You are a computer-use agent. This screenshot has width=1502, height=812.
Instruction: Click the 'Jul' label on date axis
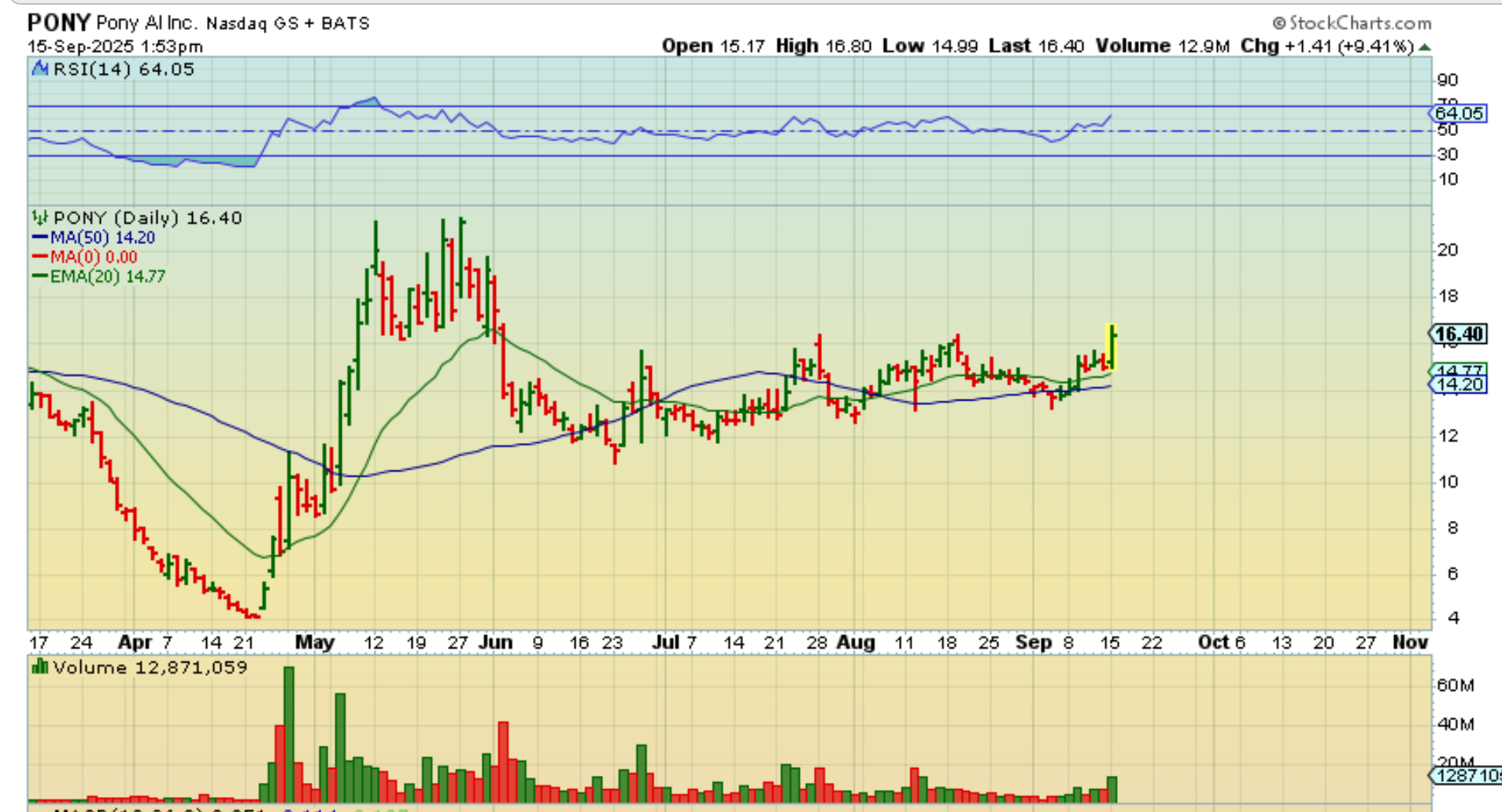click(666, 642)
